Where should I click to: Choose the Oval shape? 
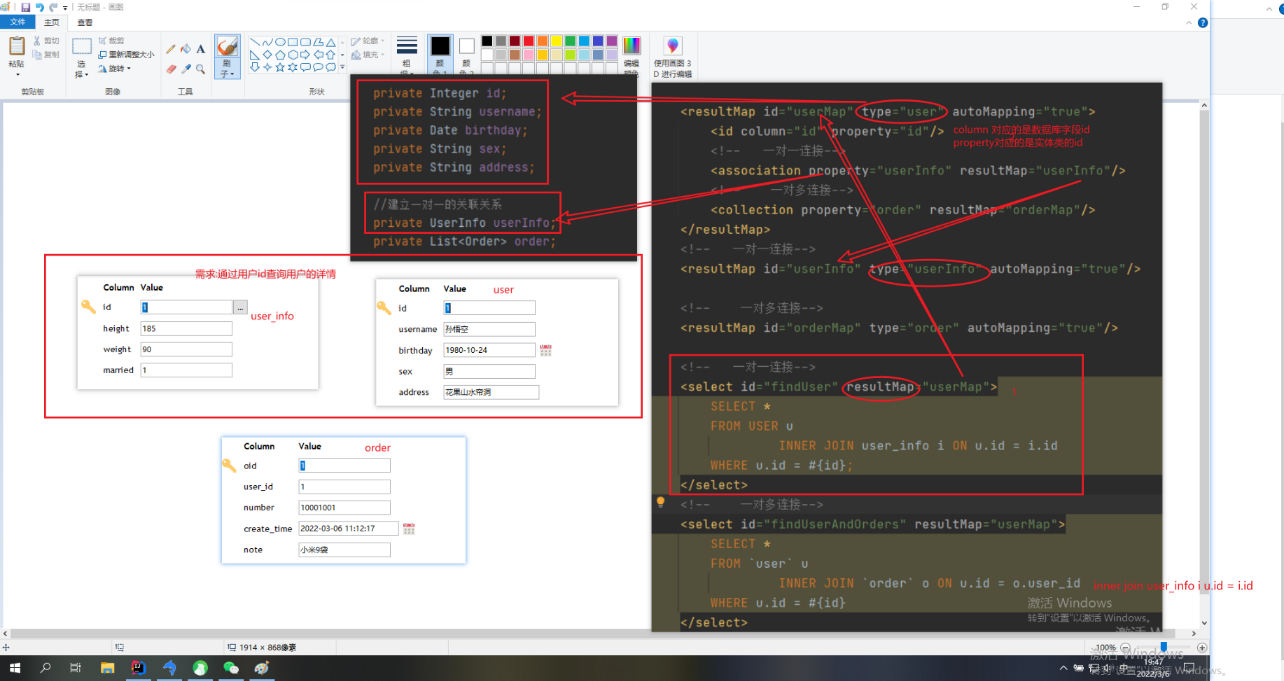point(280,42)
